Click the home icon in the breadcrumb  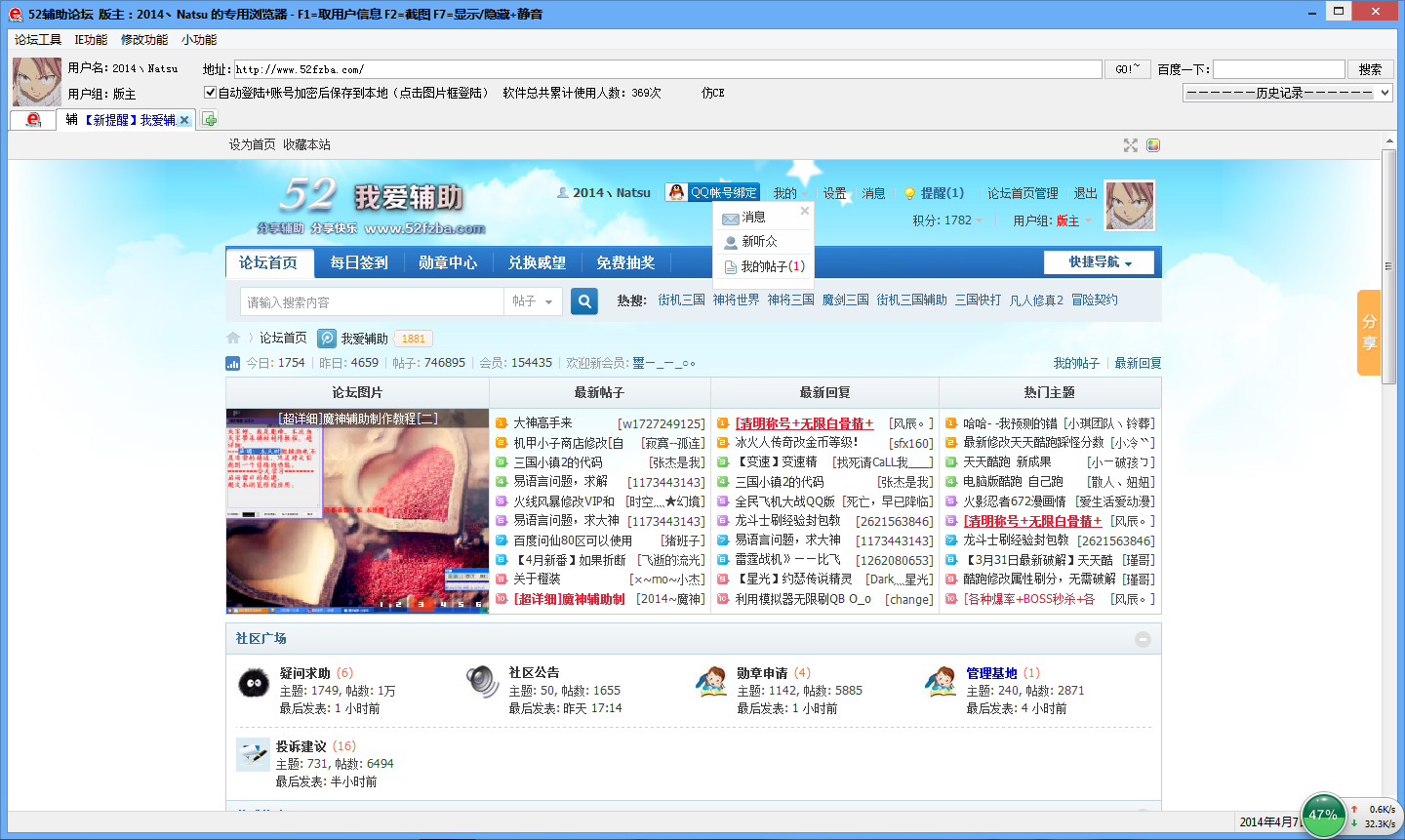tap(233, 339)
